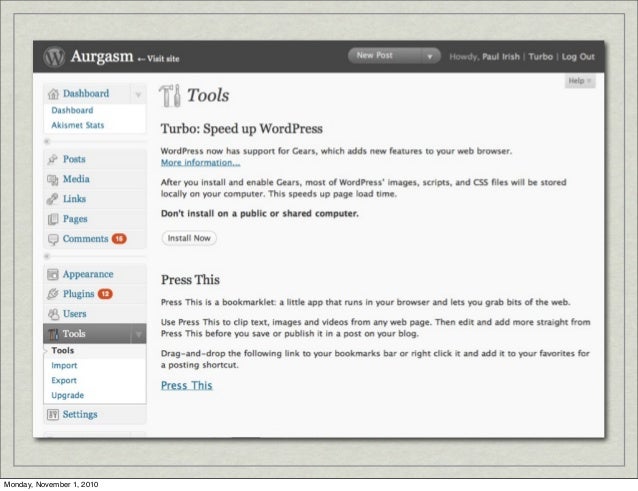Open the Plugins menu

point(79,294)
